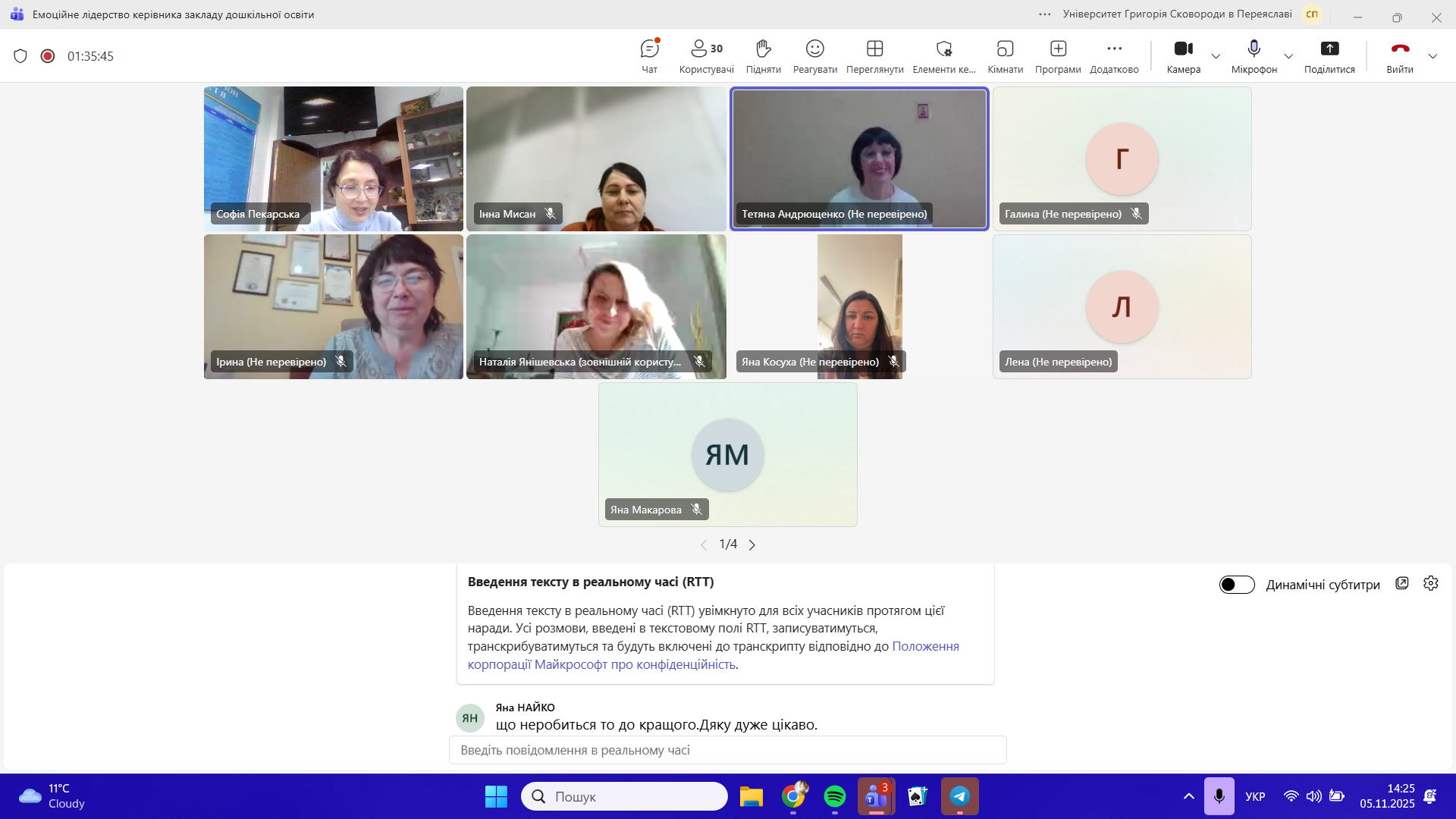Pop out captions to separate window
This screenshot has height=819, width=1456.
pos(1402,583)
